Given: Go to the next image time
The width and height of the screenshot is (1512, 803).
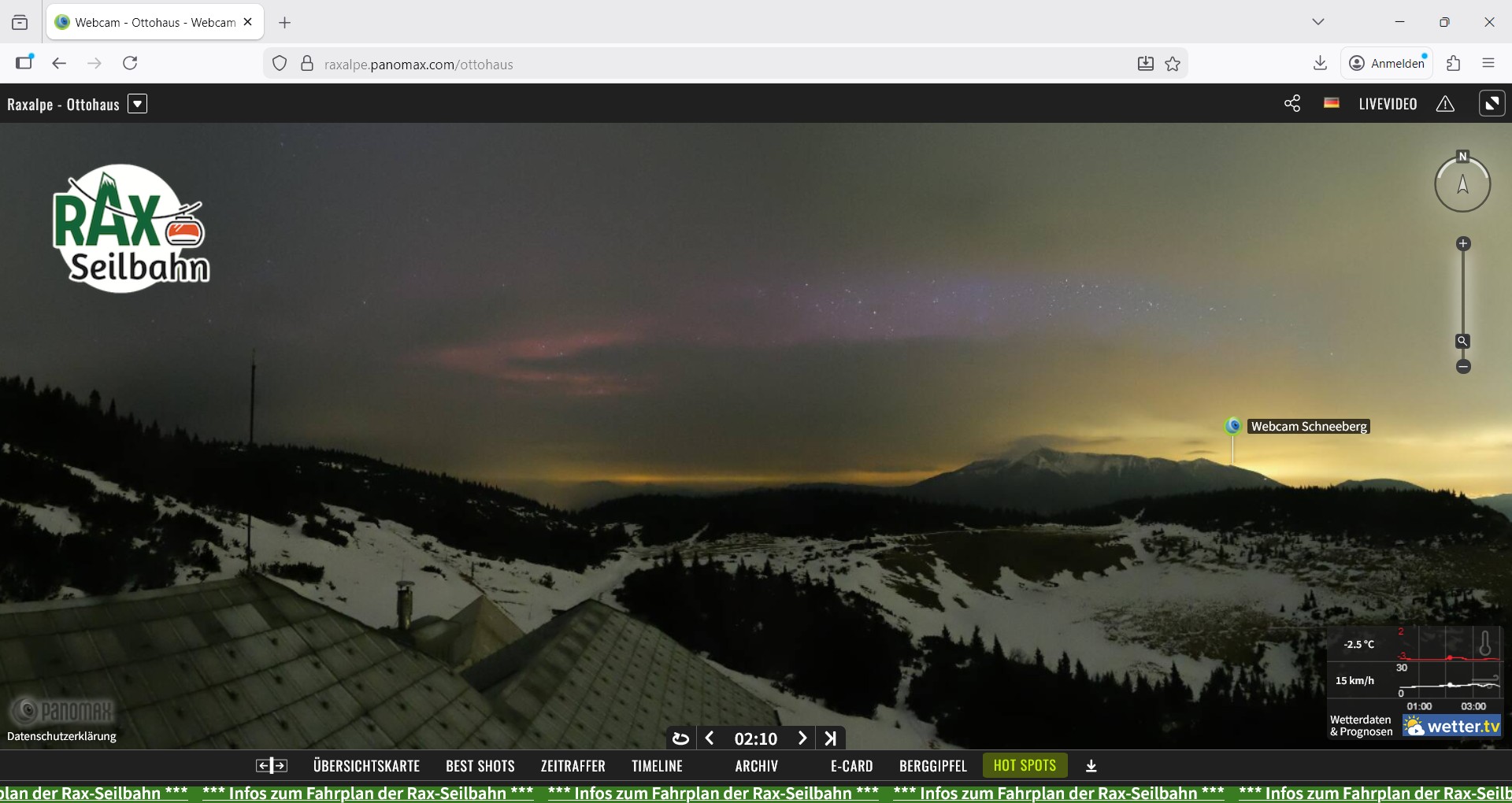Looking at the screenshot, I should [802, 738].
